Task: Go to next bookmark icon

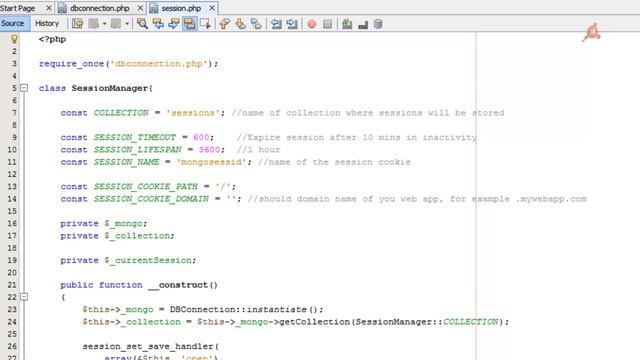Action: [x=240, y=24]
